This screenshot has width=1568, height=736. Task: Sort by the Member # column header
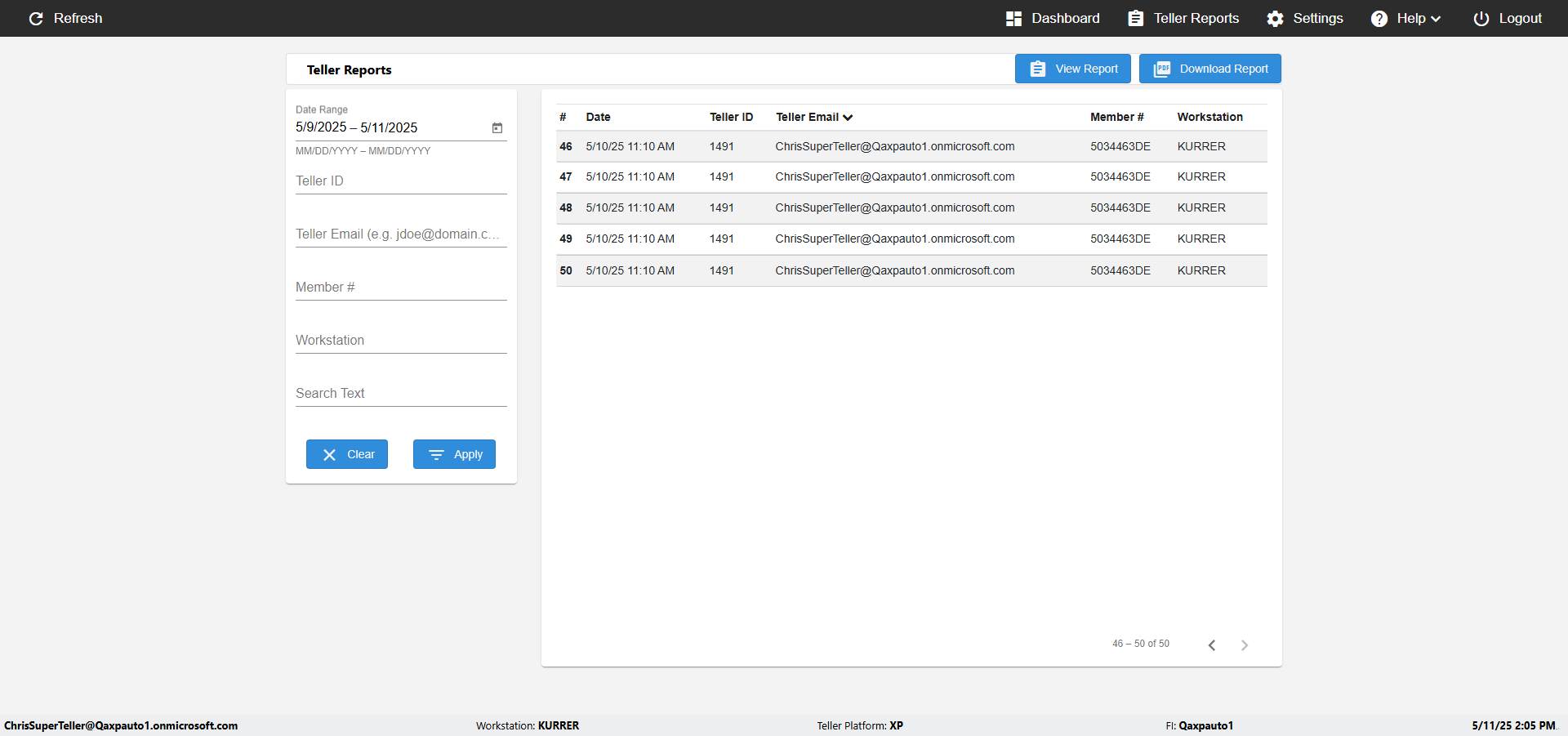pos(1116,117)
